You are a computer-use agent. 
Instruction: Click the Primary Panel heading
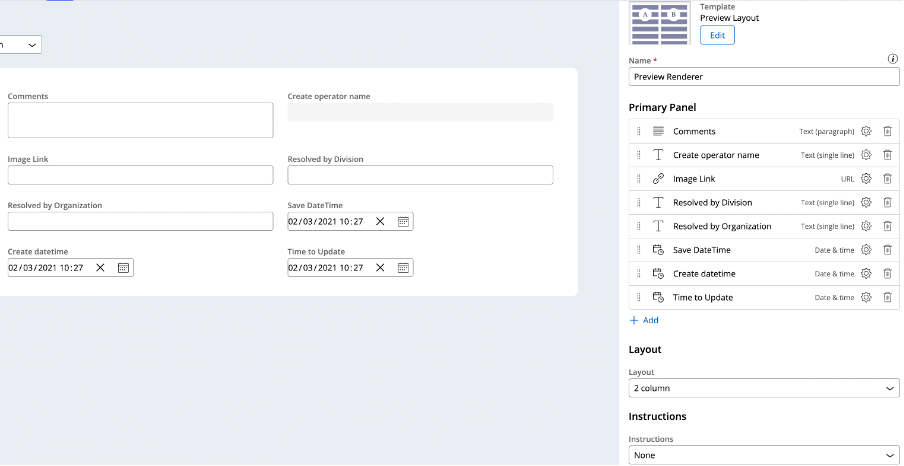tap(662, 107)
